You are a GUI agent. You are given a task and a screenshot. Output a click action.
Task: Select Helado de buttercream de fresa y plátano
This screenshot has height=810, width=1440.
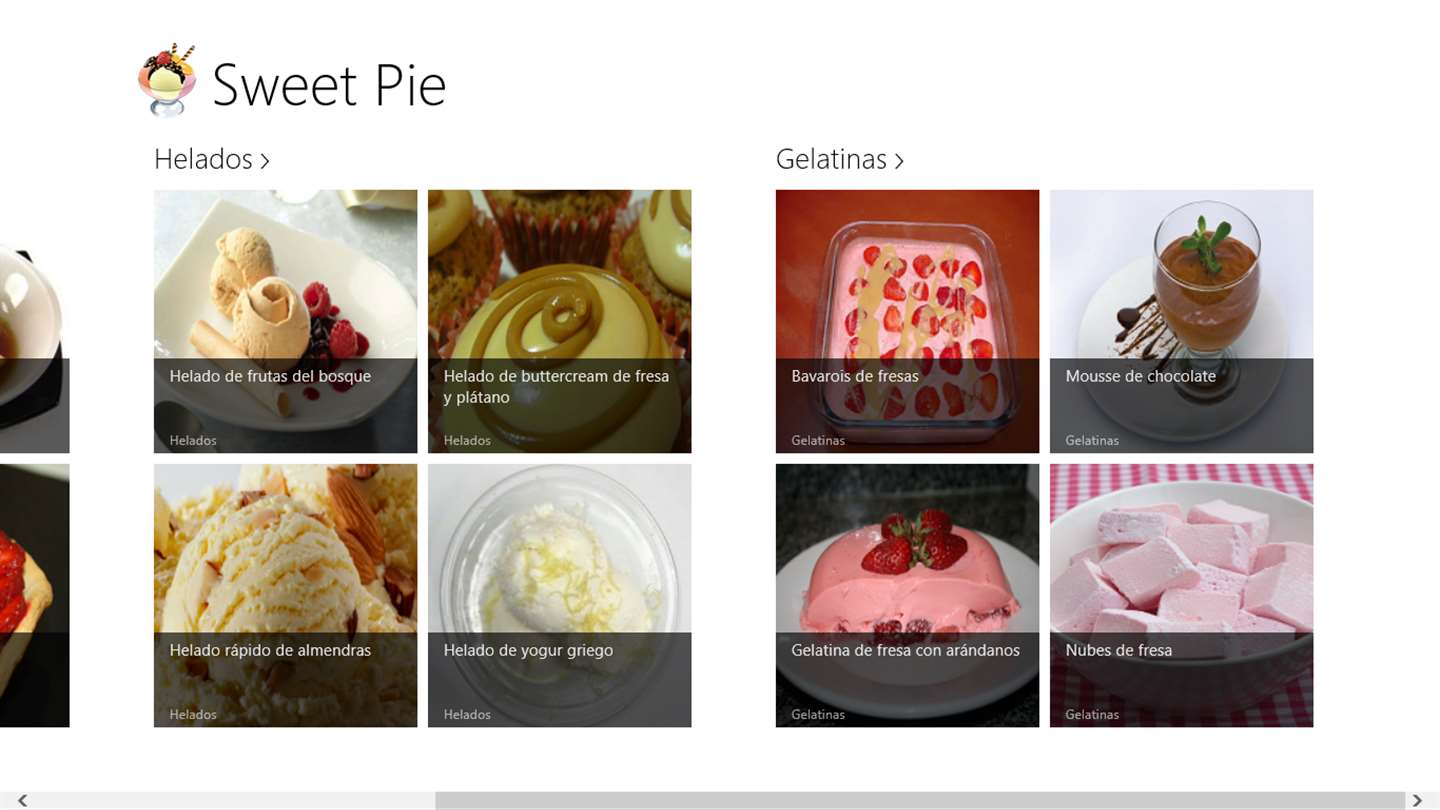(559, 321)
